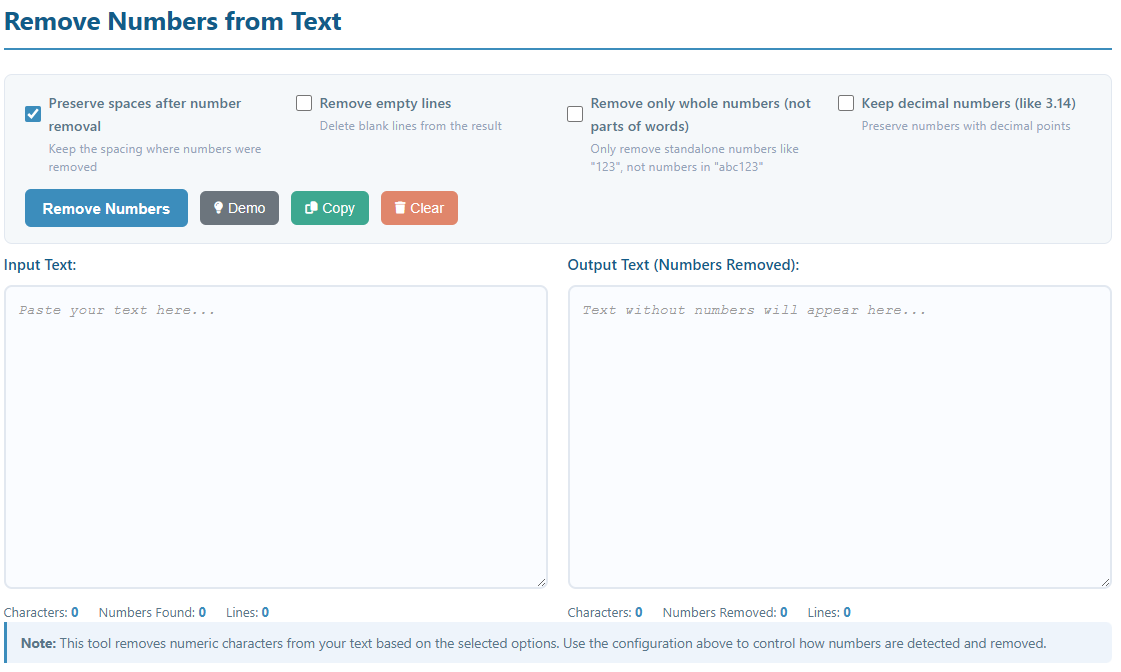
Task: Click inside the Output Text area
Action: pyautogui.click(x=839, y=437)
